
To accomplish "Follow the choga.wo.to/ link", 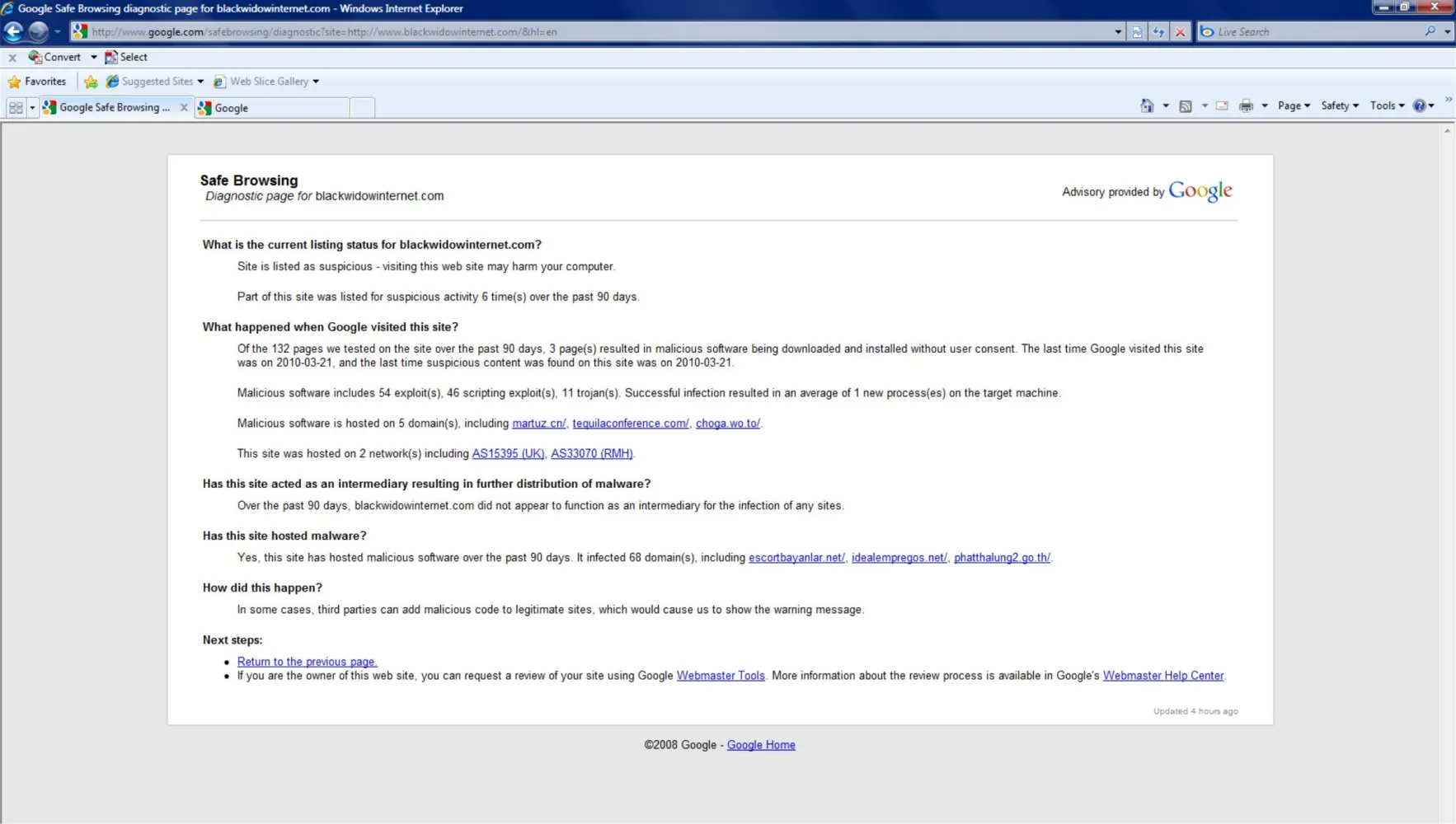I will click(x=728, y=424).
